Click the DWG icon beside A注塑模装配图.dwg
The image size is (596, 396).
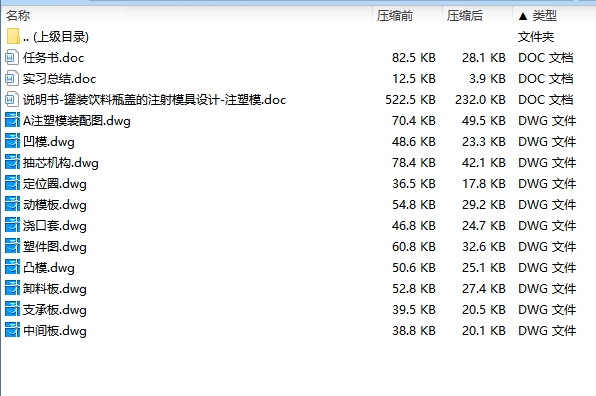click(12, 120)
